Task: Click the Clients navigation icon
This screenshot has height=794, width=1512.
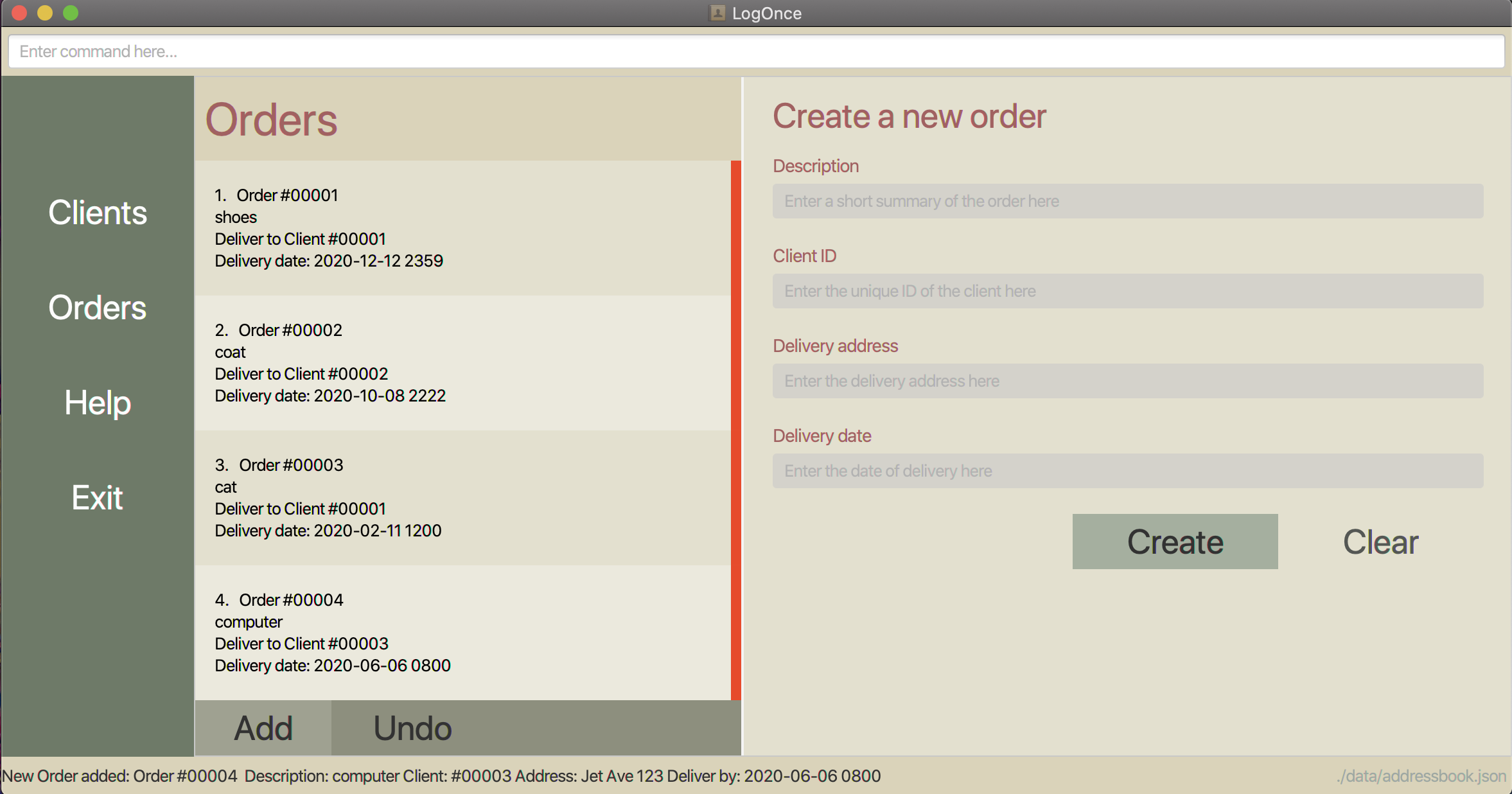Action: 96,211
